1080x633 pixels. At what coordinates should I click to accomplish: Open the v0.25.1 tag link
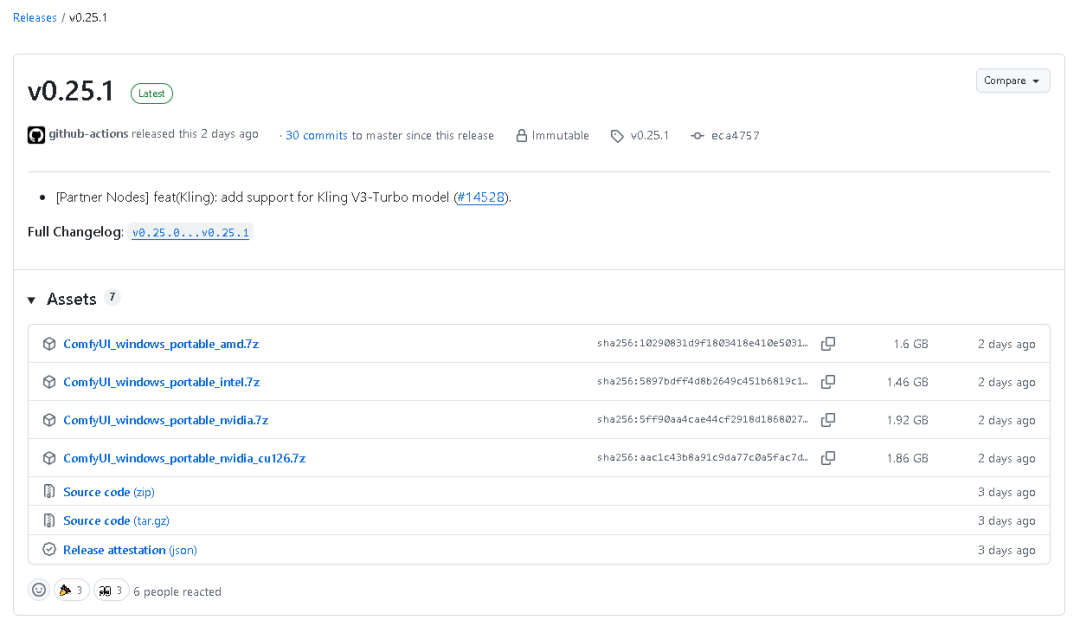tap(650, 136)
